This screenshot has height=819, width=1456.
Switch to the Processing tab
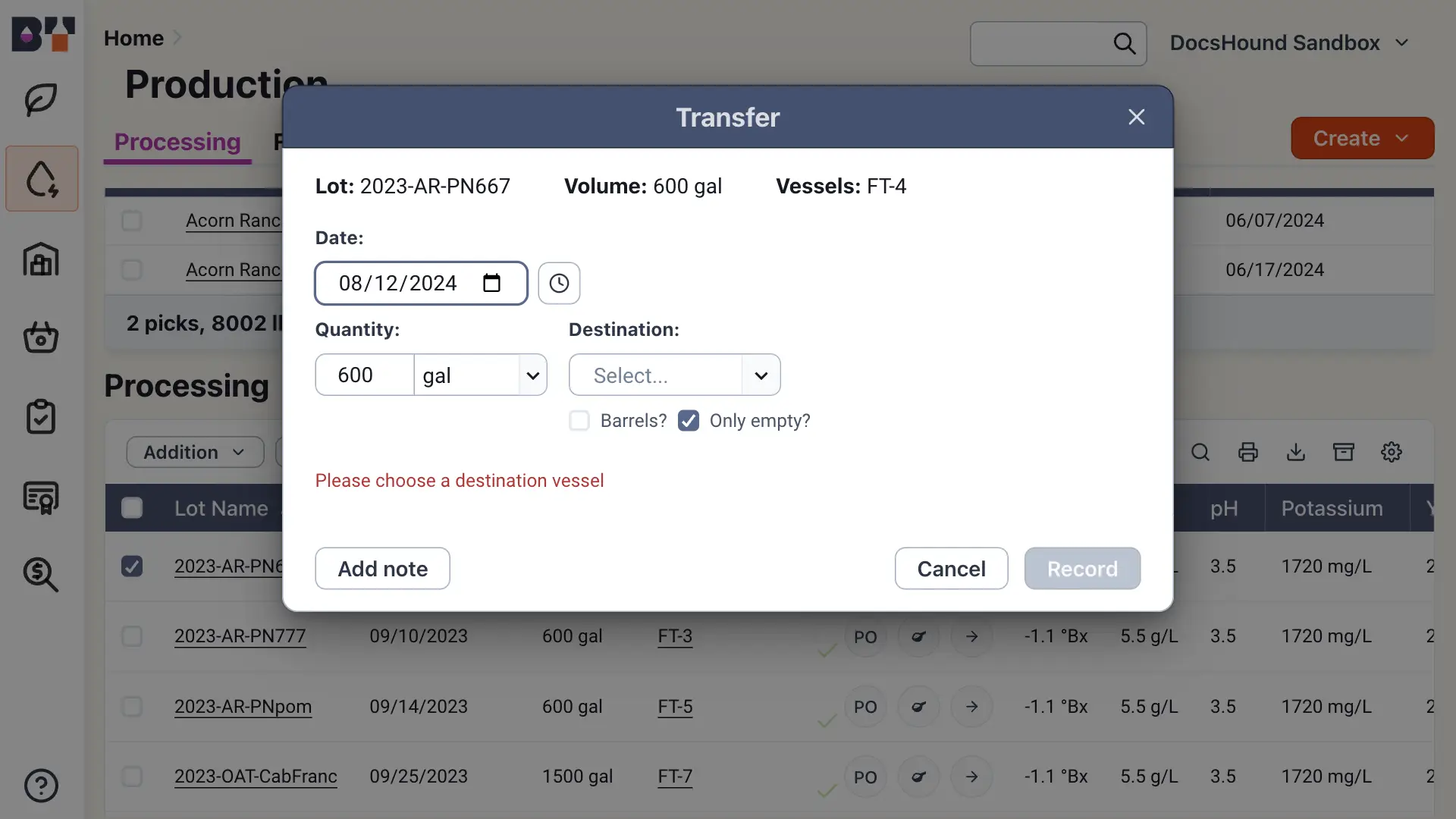177,141
